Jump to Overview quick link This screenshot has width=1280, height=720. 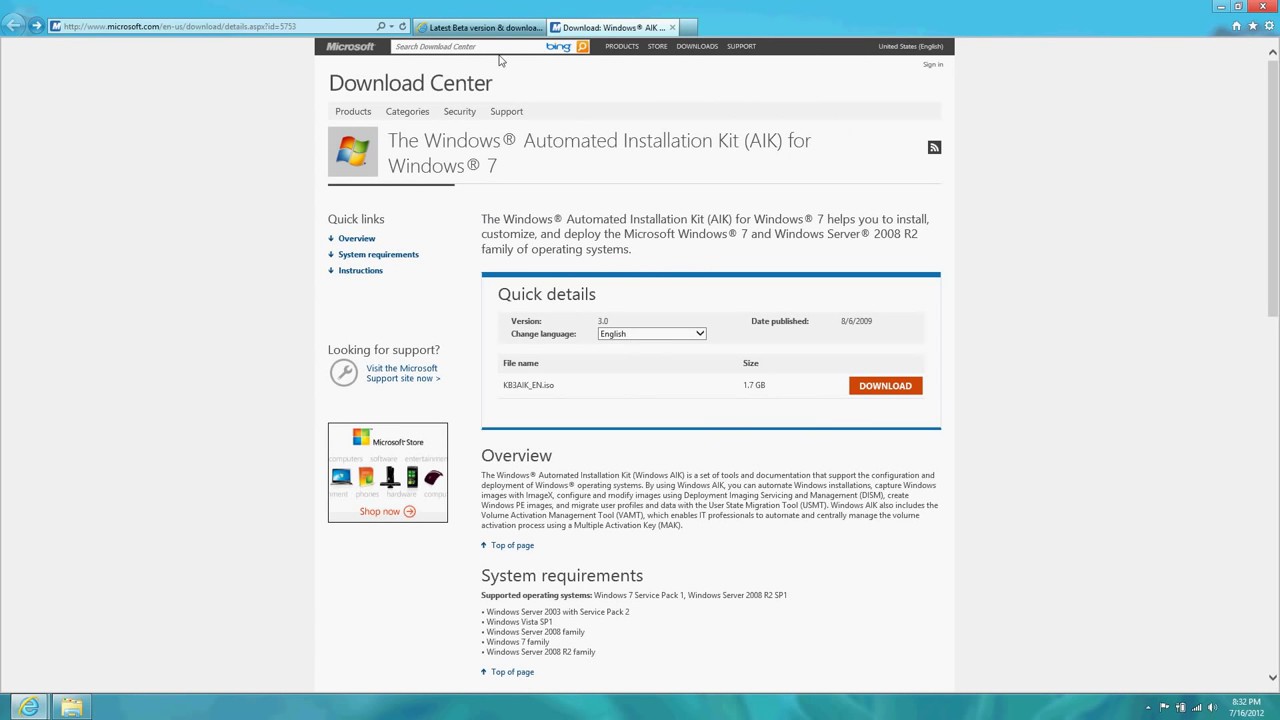356,238
